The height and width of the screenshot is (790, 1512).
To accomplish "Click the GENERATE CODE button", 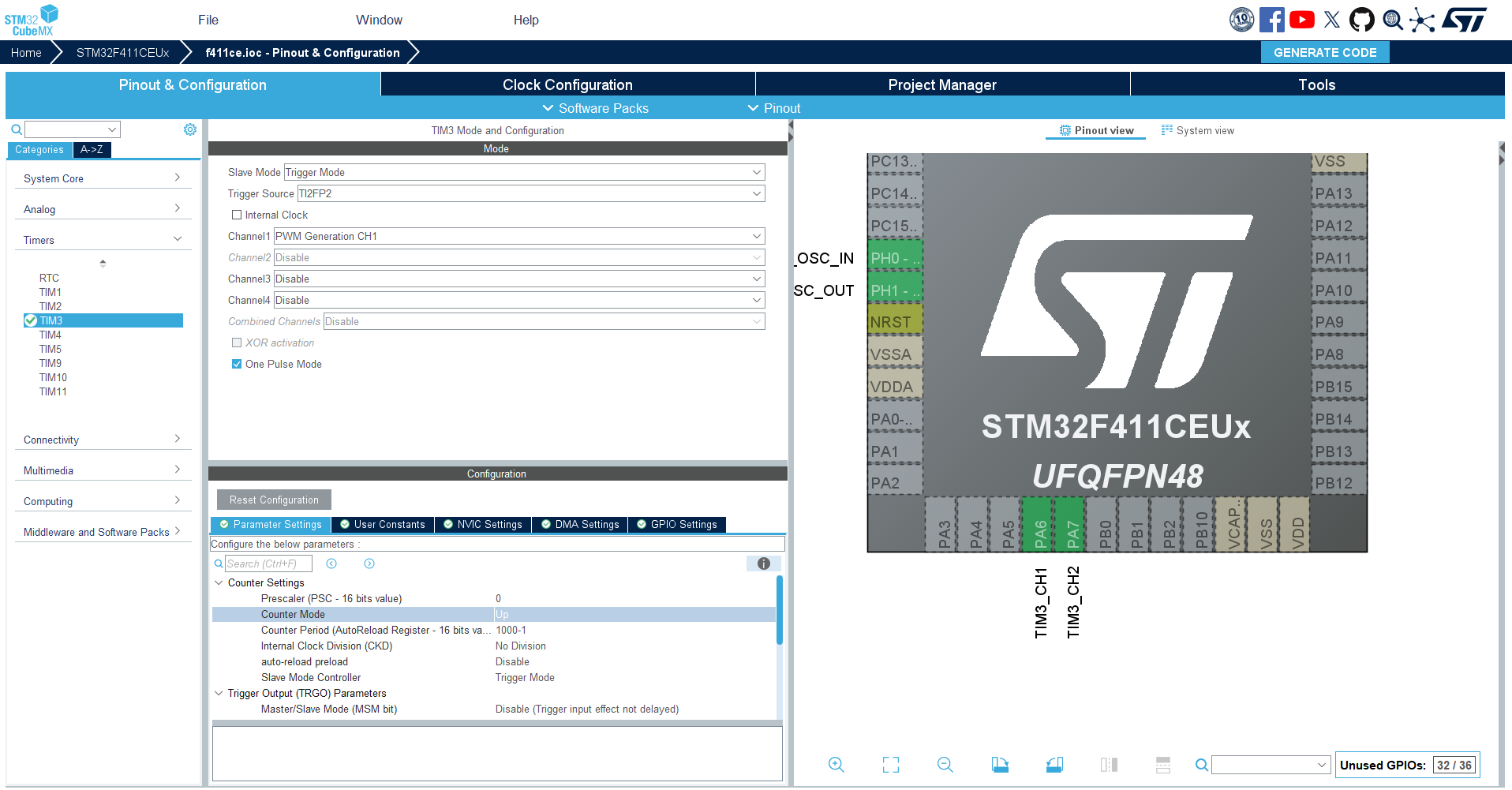I will pyautogui.click(x=1325, y=52).
